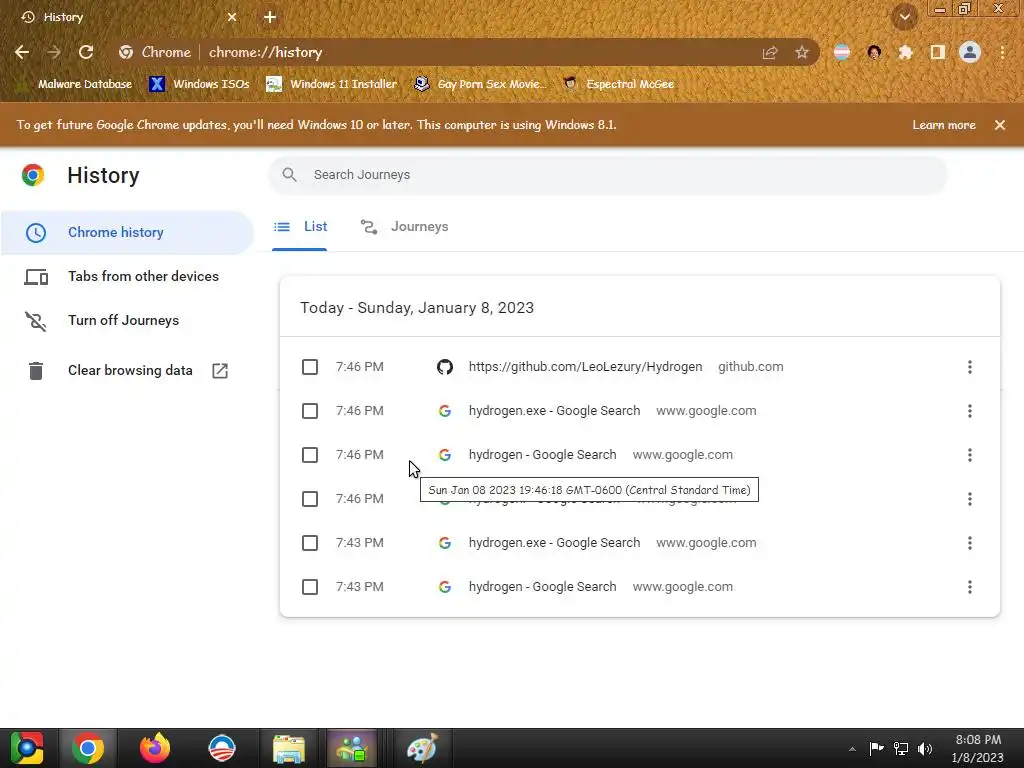Open the Malware Database bookmark
This screenshot has height=768, width=1024.
tap(74, 84)
